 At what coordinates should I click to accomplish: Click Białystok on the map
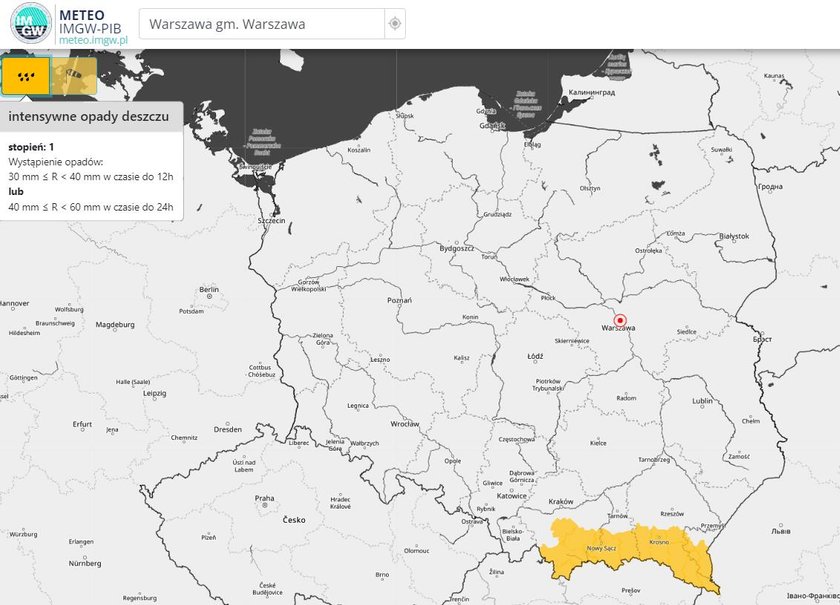pos(734,236)
